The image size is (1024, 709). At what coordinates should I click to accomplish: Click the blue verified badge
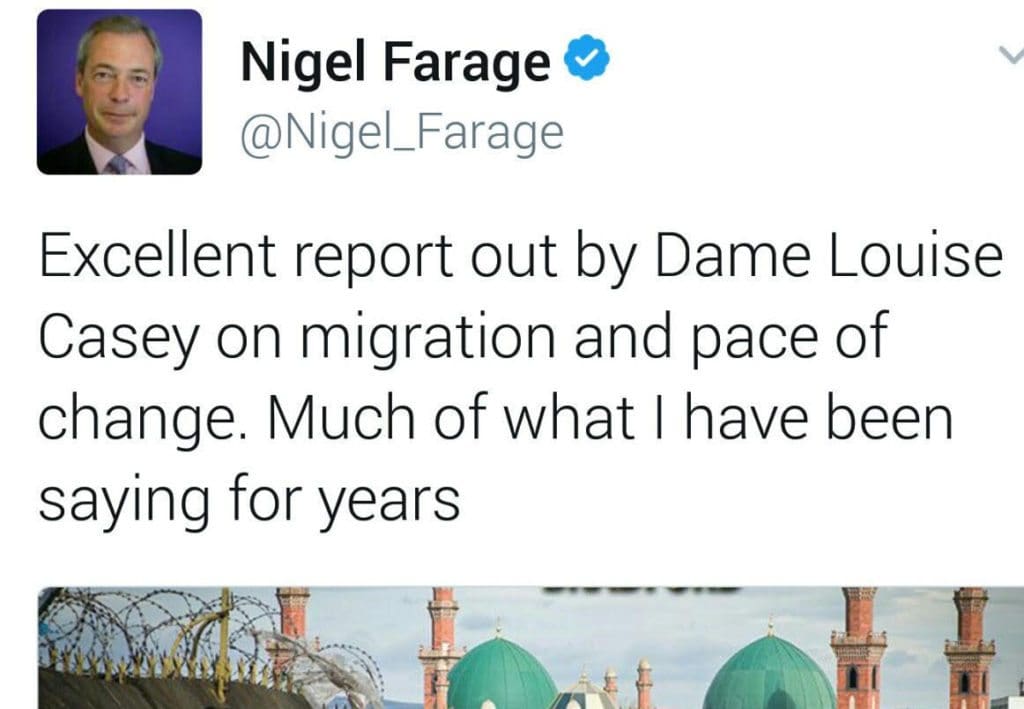tap(588, 63)
